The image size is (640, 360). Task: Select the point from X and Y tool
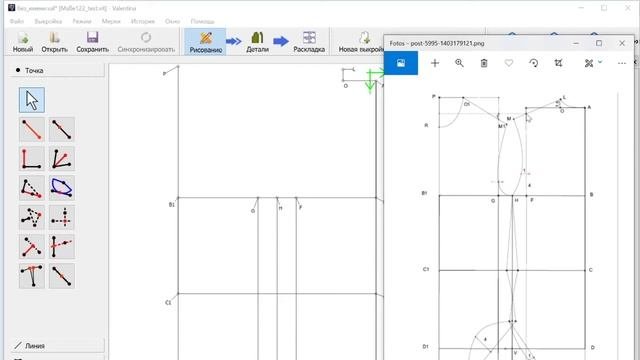click(62, 218)
